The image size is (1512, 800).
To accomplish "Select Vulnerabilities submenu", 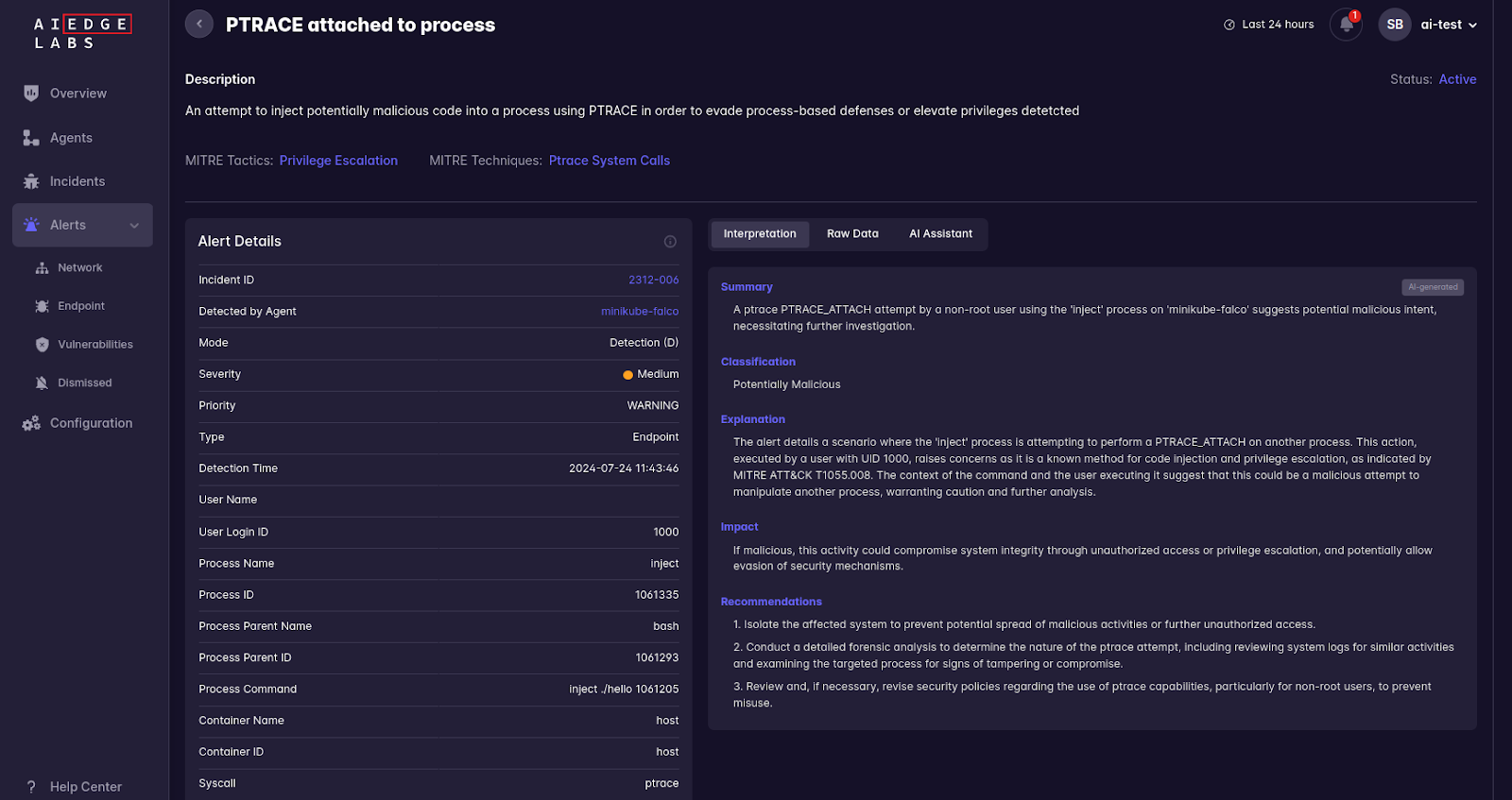I will [x=95, y=345].
